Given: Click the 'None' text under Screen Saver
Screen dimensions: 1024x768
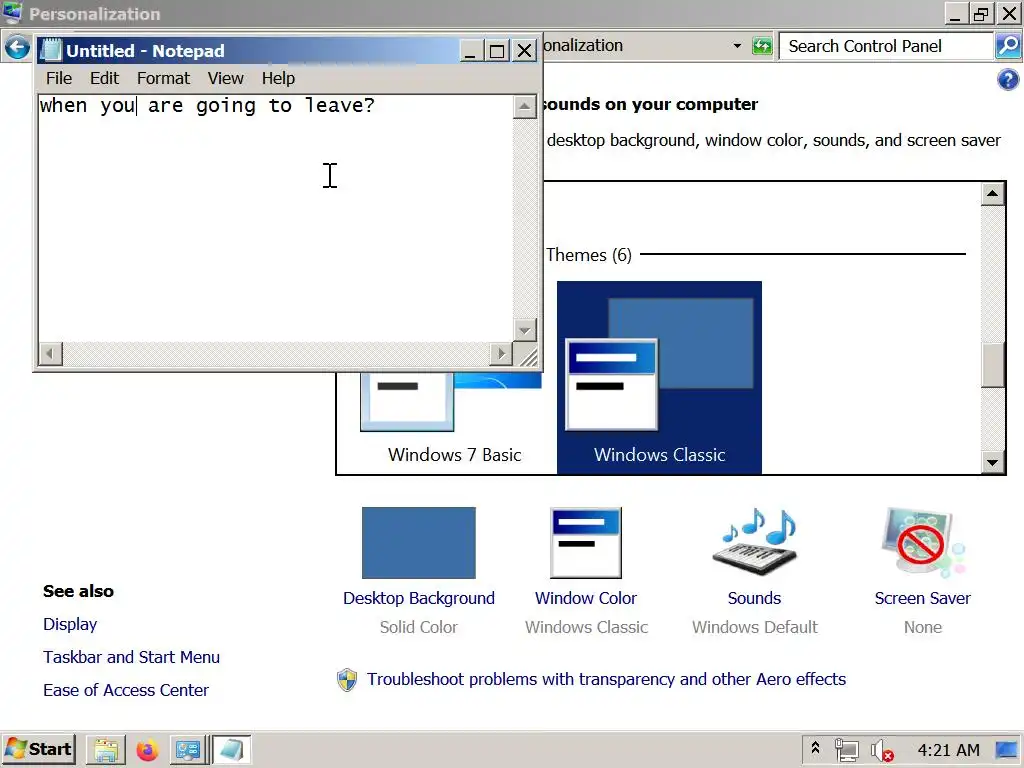Looking at the screenshot, I should pyautogui.click(x=923, y=628).
